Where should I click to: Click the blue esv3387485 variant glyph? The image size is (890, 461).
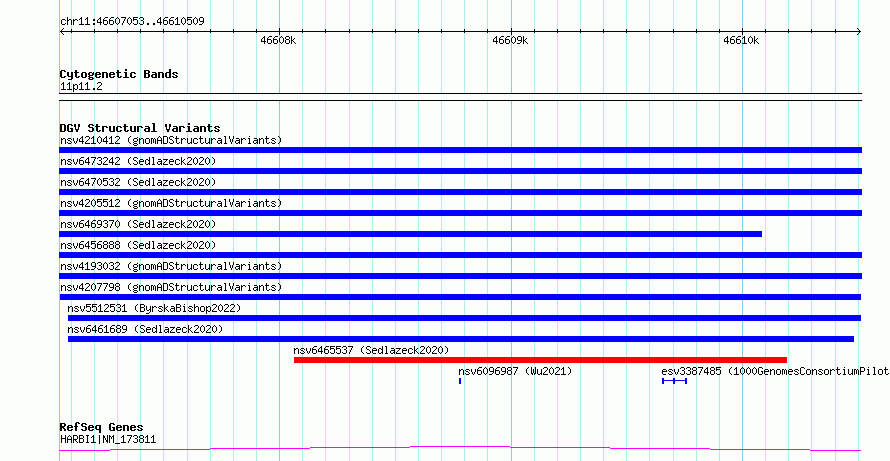[674, 381]
